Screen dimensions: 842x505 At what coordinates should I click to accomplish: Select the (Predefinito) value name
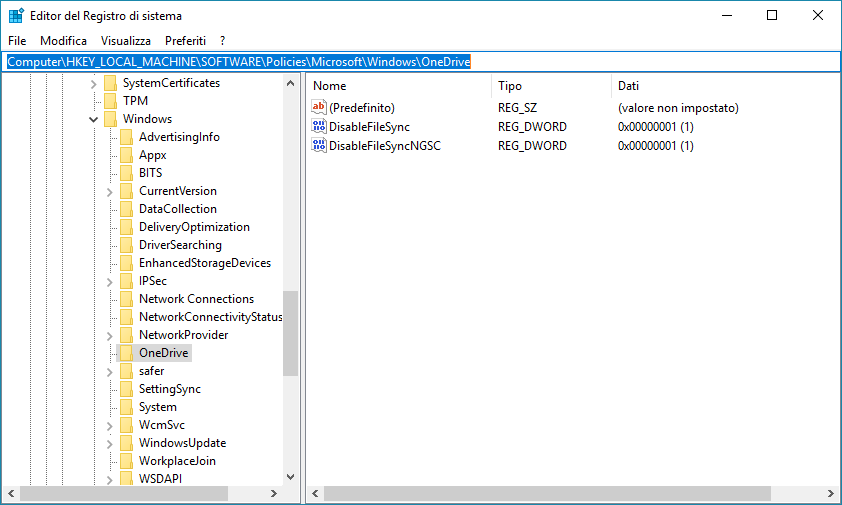click(x=361, y=107)
